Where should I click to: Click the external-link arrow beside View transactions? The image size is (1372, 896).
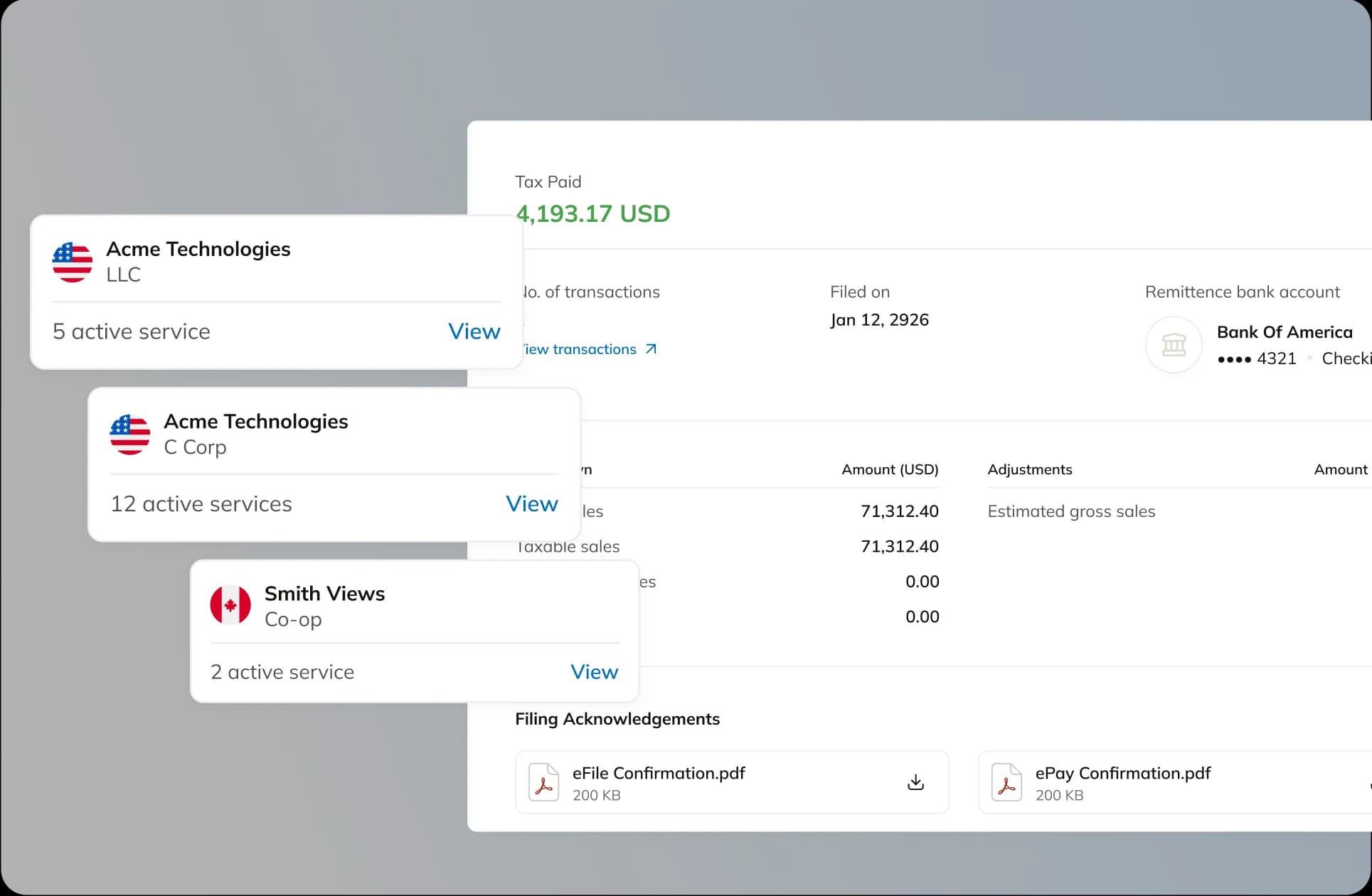point(649,348)
